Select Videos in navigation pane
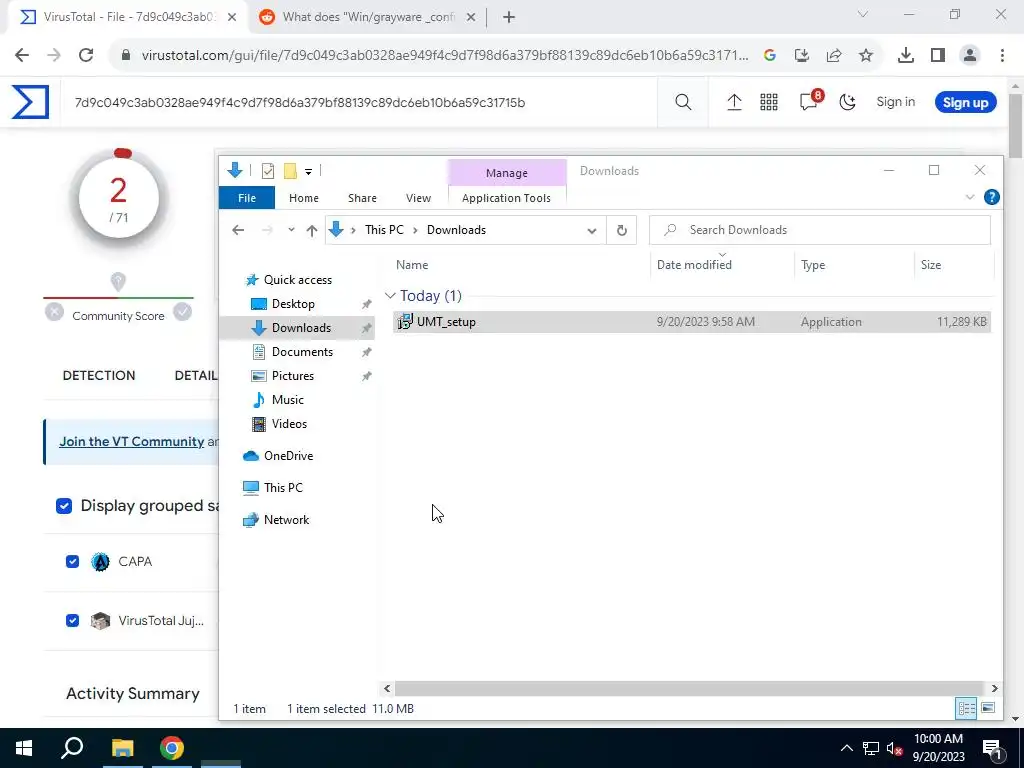The image size is (1024, 768). point(289,424)
